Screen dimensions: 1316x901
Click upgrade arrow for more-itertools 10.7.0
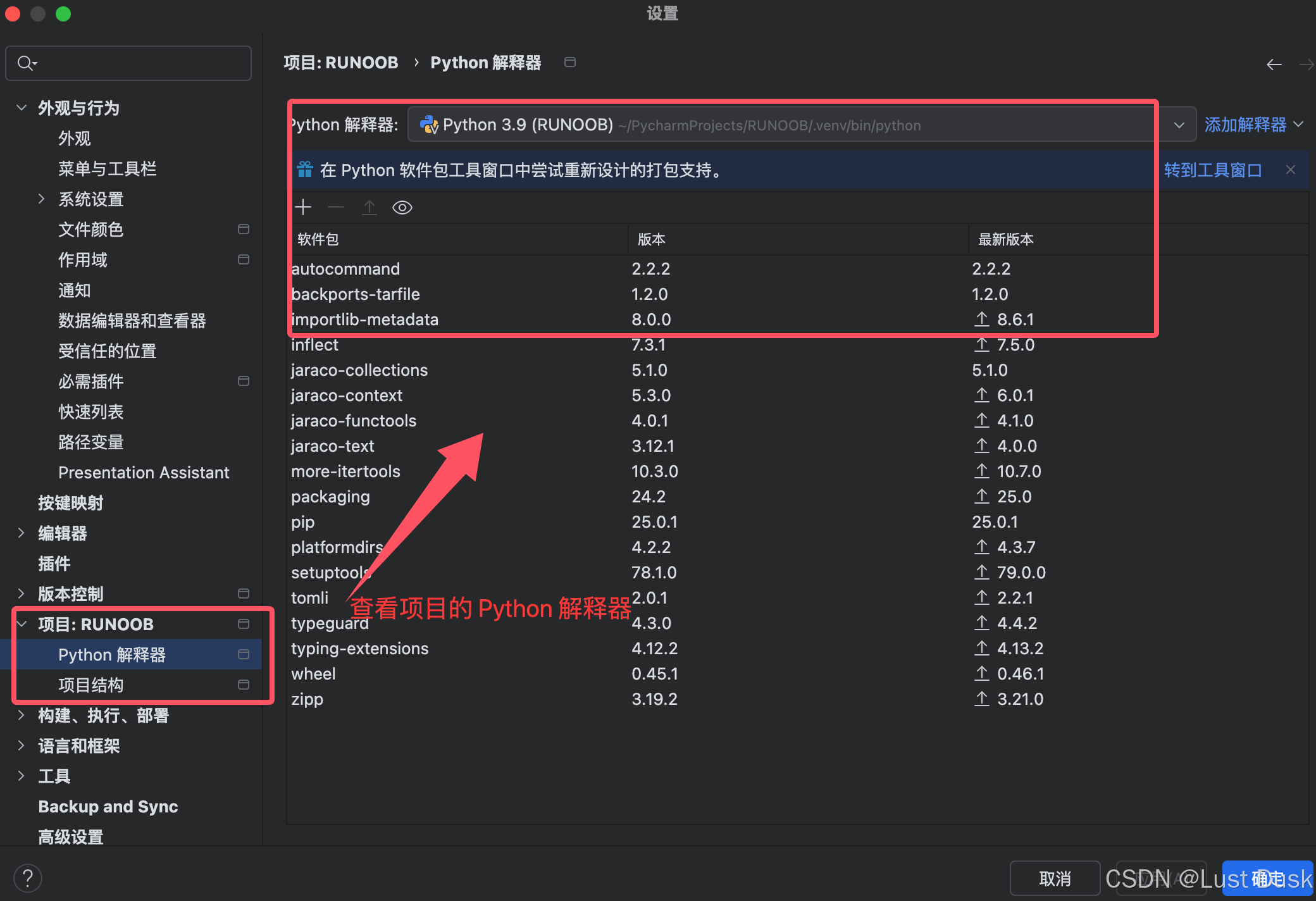[x=981, y=471]
